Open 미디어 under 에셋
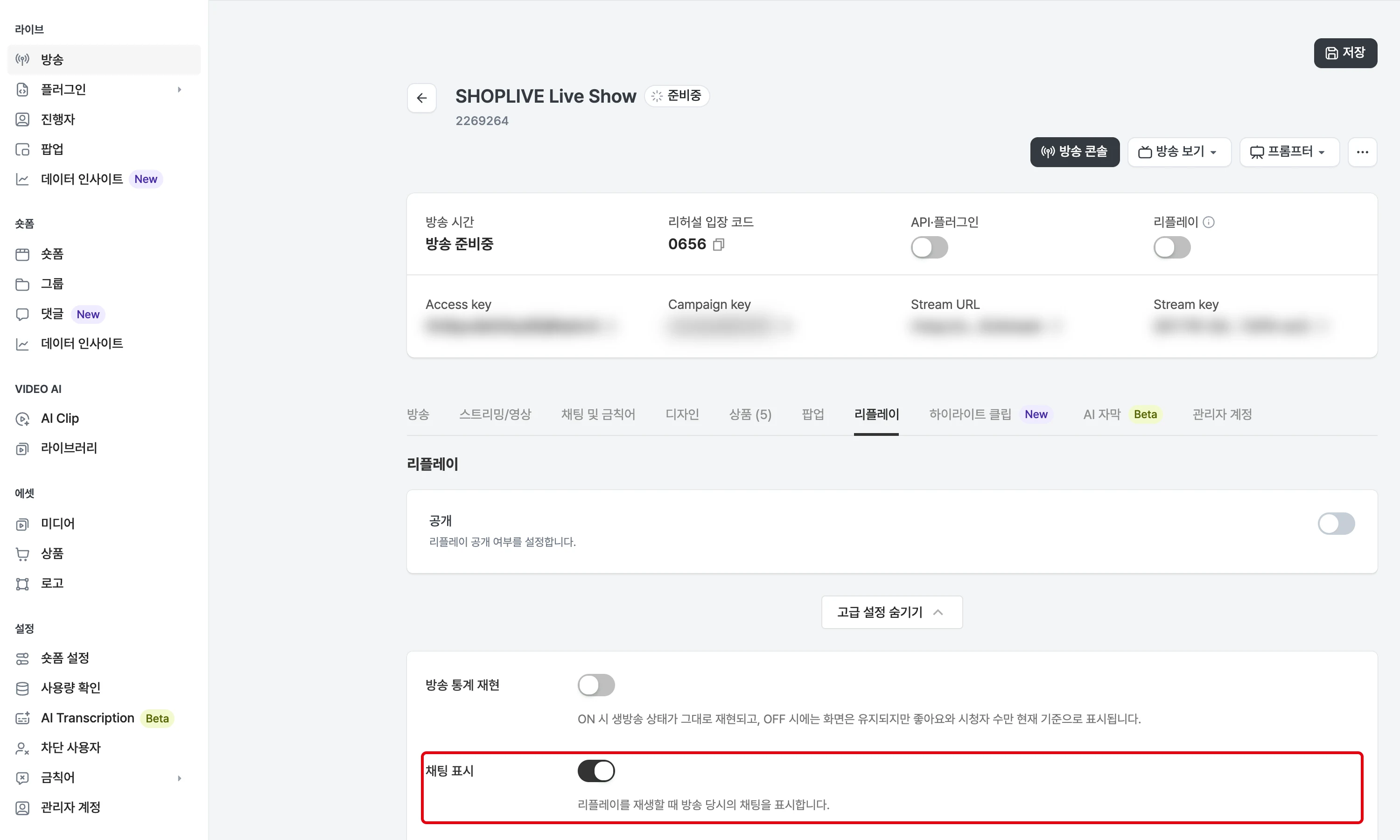Image resolution: width=1400 pixels, height=840 pixels. click(104, 524)
